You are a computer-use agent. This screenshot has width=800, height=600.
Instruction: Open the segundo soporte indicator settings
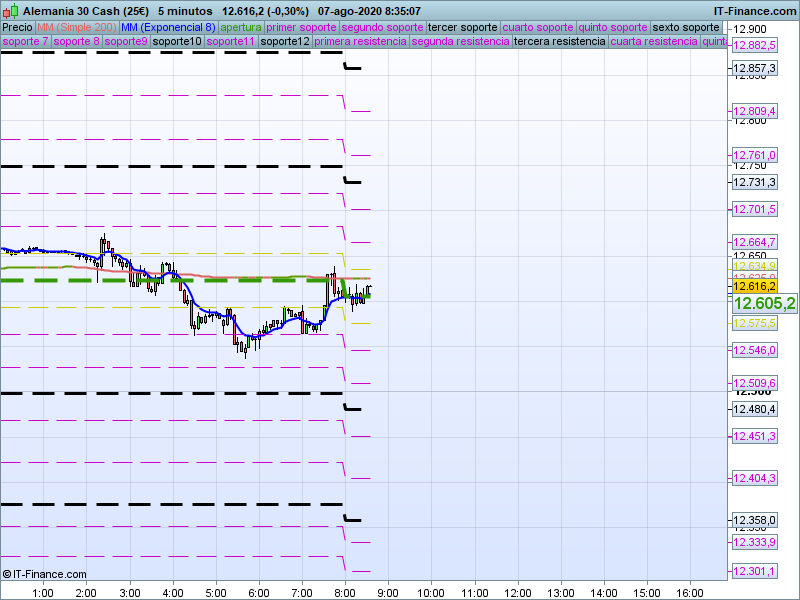click(383, 27)
